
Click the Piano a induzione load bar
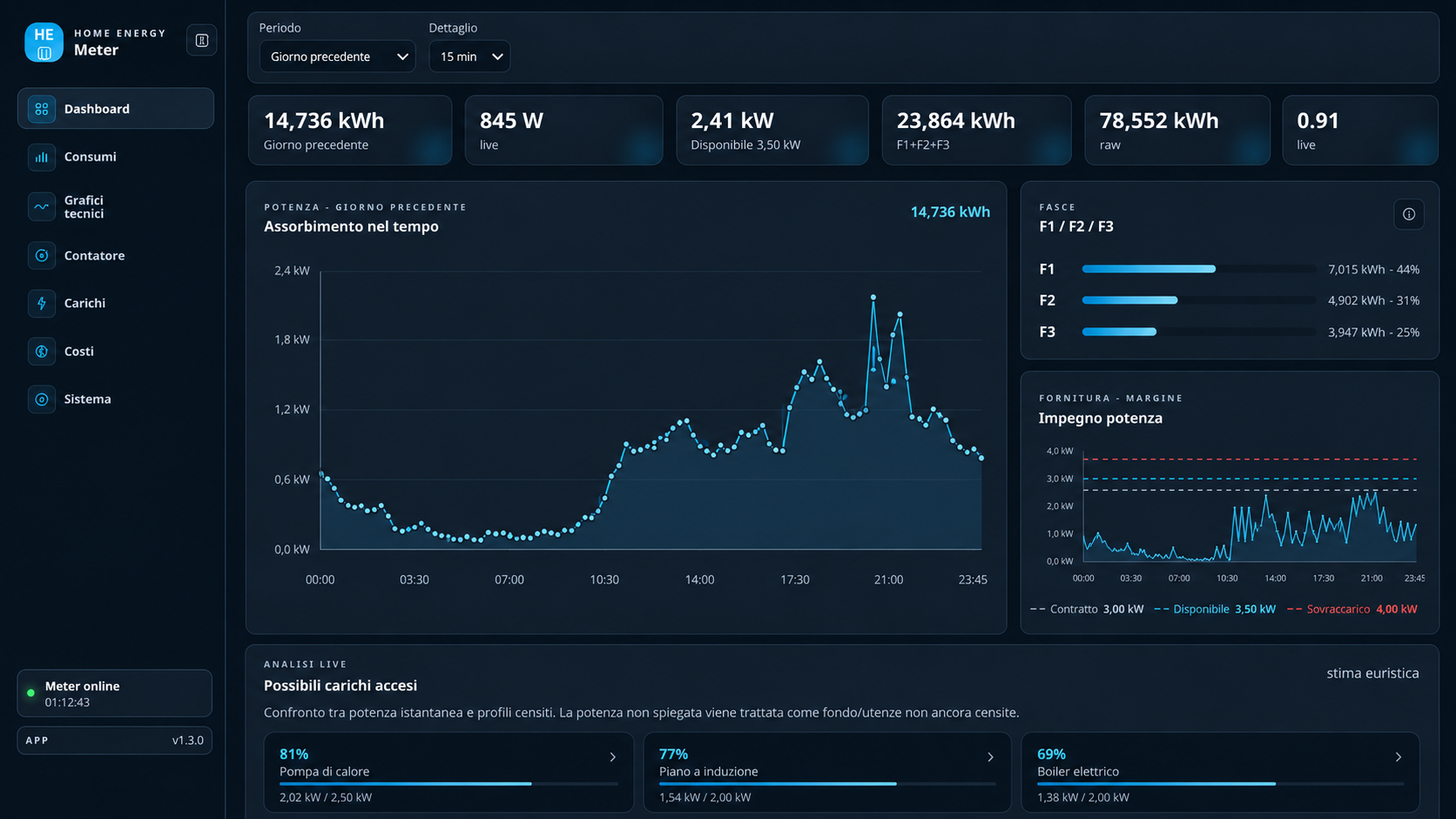827,784
